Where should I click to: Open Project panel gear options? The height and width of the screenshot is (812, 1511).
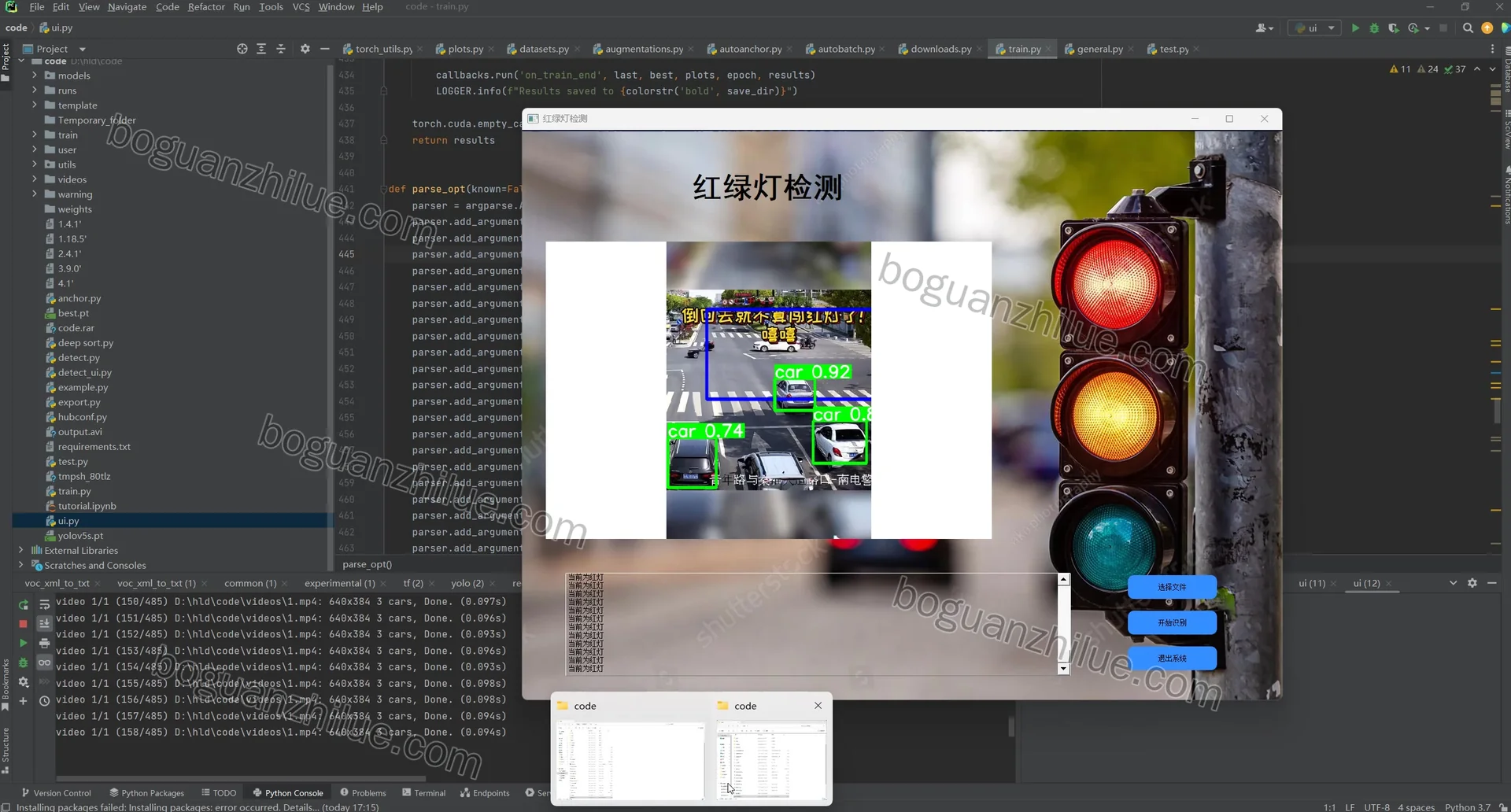click(305, 49)
